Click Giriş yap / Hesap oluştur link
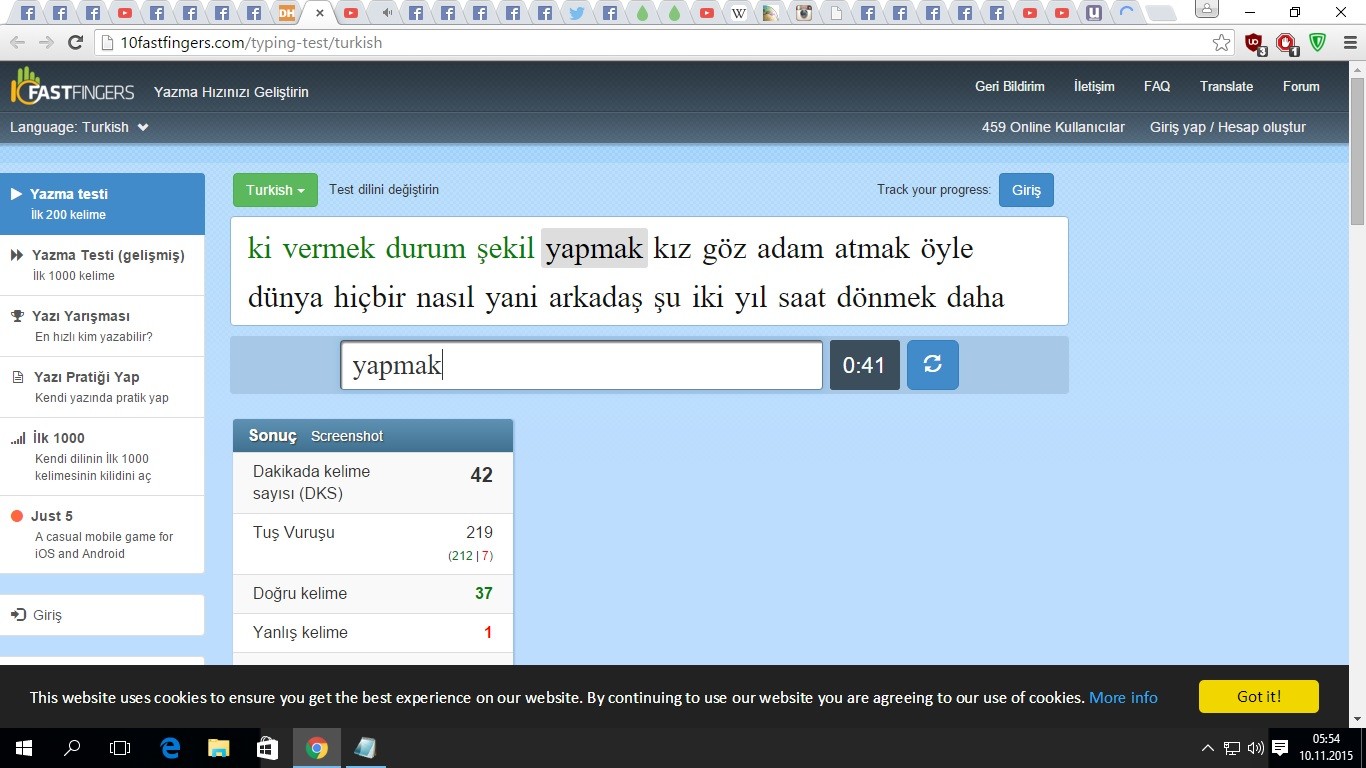Image resolution: width=1366 pixels, height=768 pixels. [1228, 127]
